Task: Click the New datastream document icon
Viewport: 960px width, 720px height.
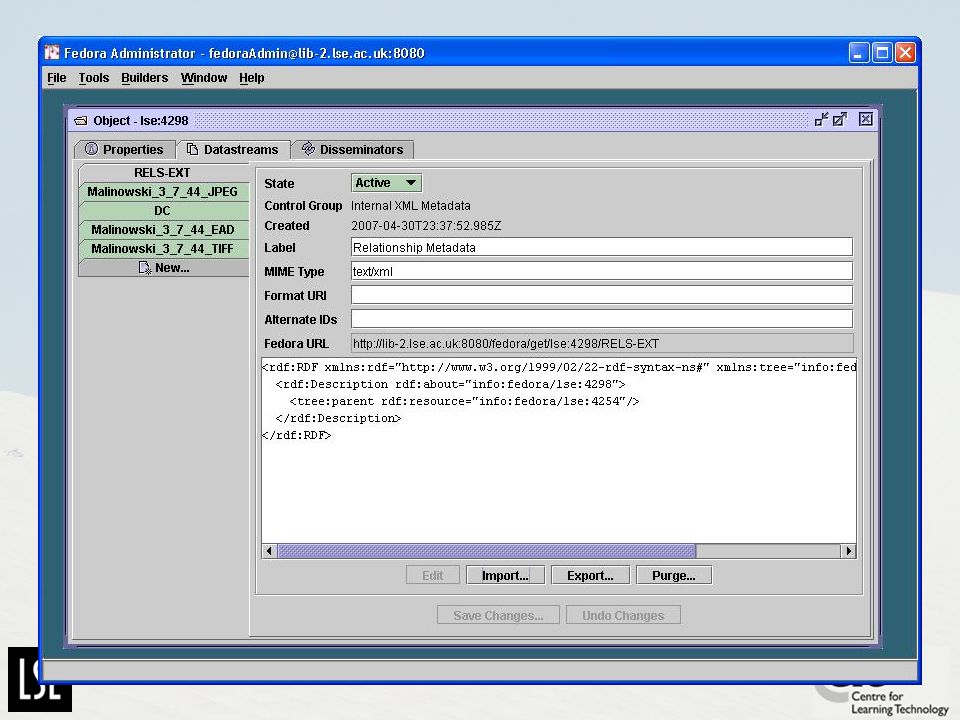Action: point(145,268)
